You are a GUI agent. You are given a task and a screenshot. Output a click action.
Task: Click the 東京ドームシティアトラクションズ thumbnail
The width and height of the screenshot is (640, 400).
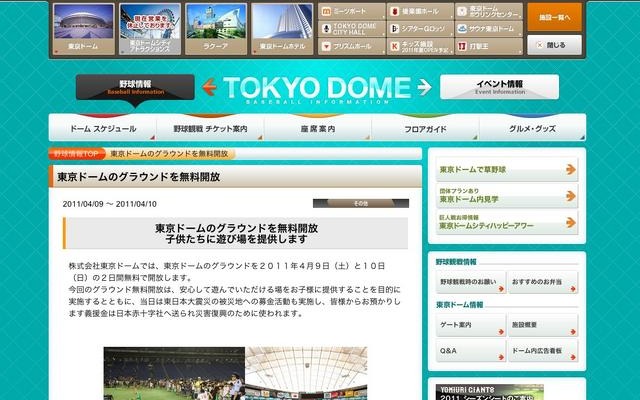pos(150,29)
